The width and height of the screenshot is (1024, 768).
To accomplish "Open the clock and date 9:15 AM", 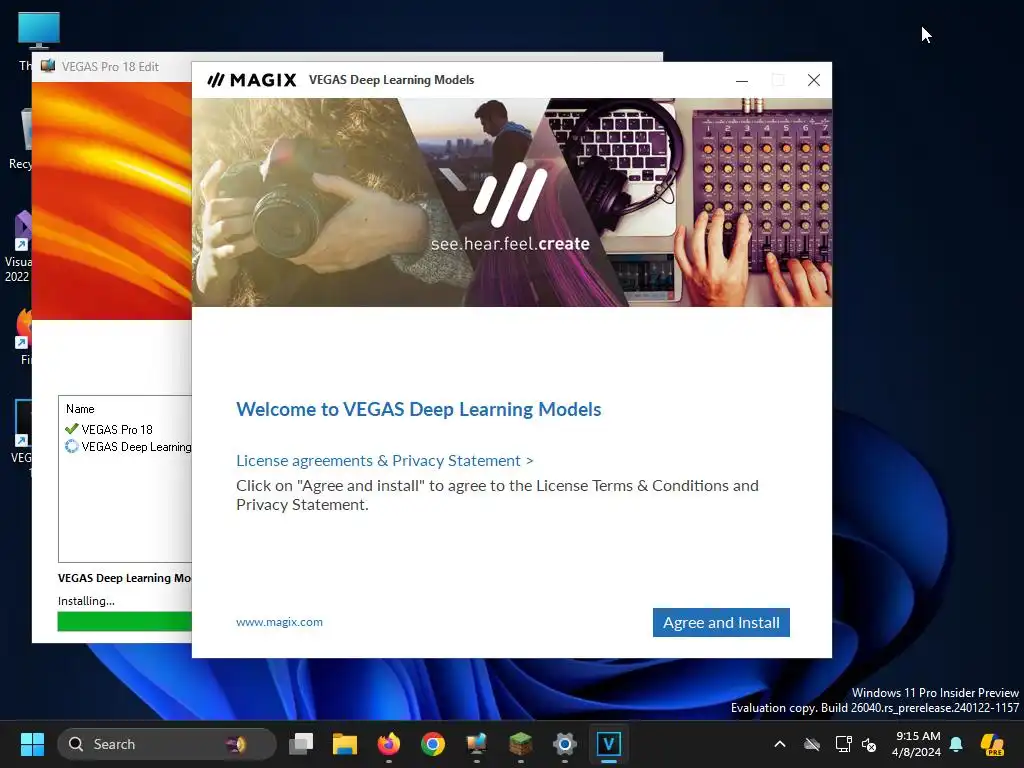I will tap(918, 744).
